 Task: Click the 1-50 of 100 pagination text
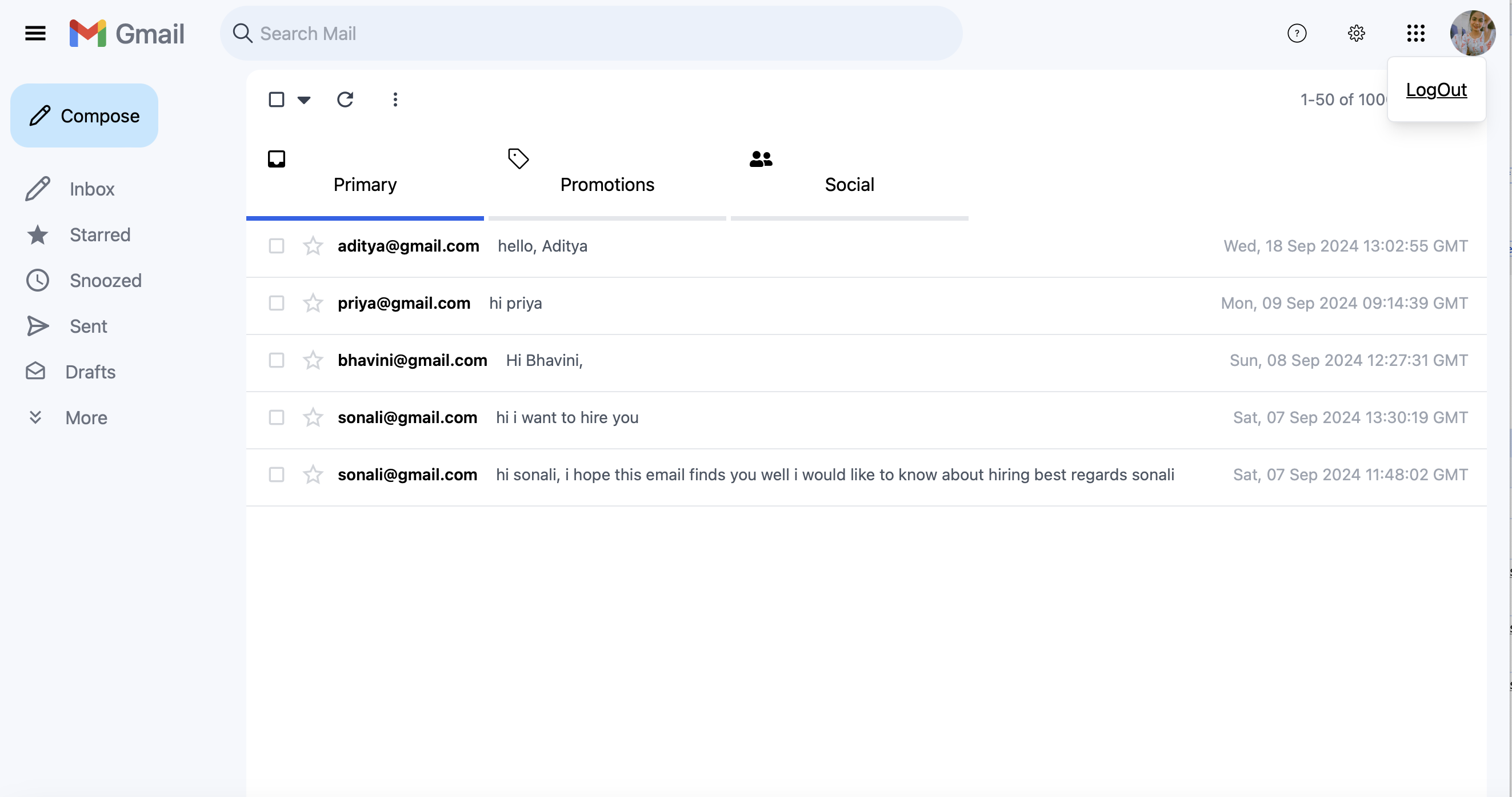tap(1343, 100)
